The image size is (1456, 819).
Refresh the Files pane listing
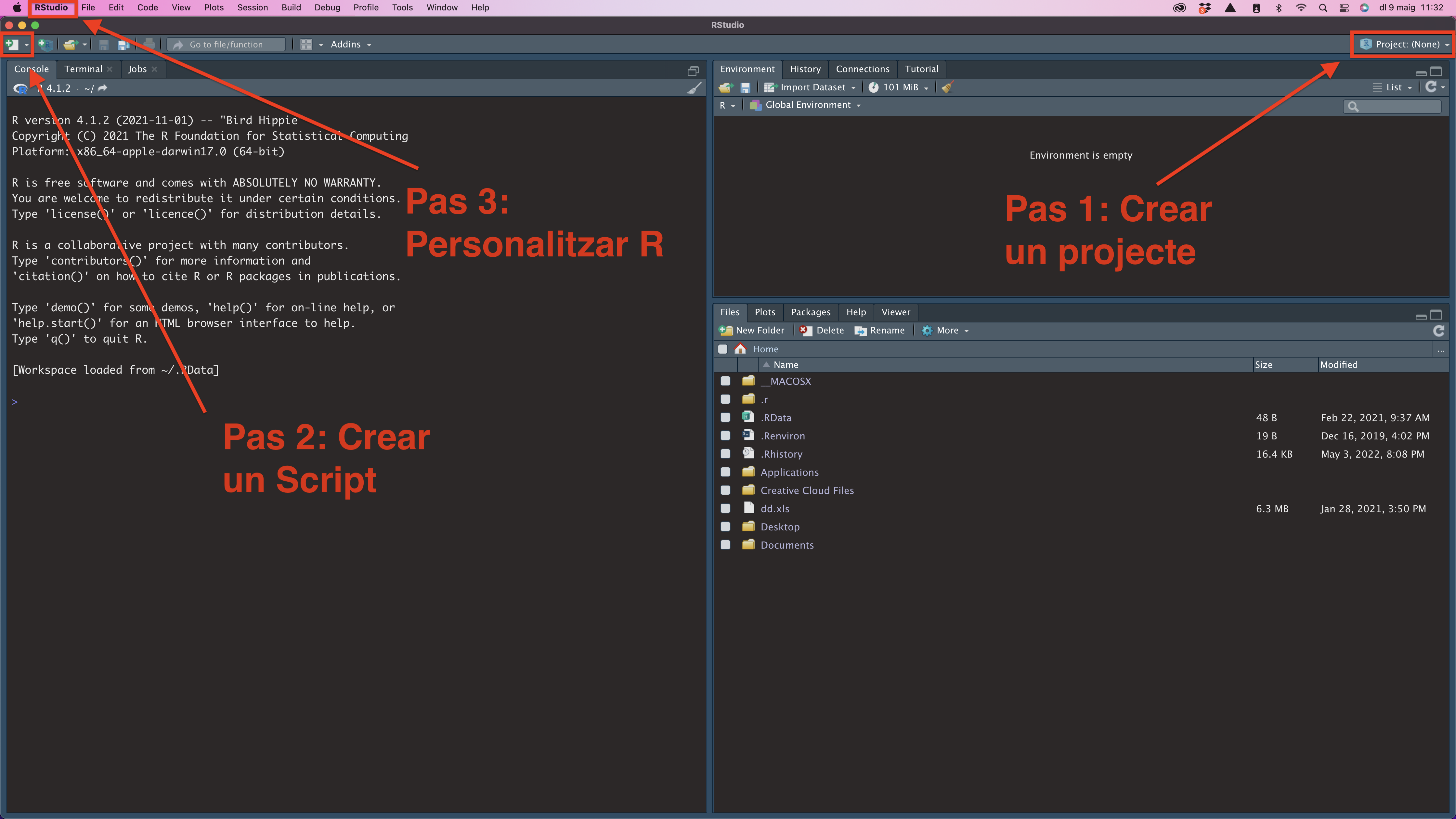point(1439,331)
